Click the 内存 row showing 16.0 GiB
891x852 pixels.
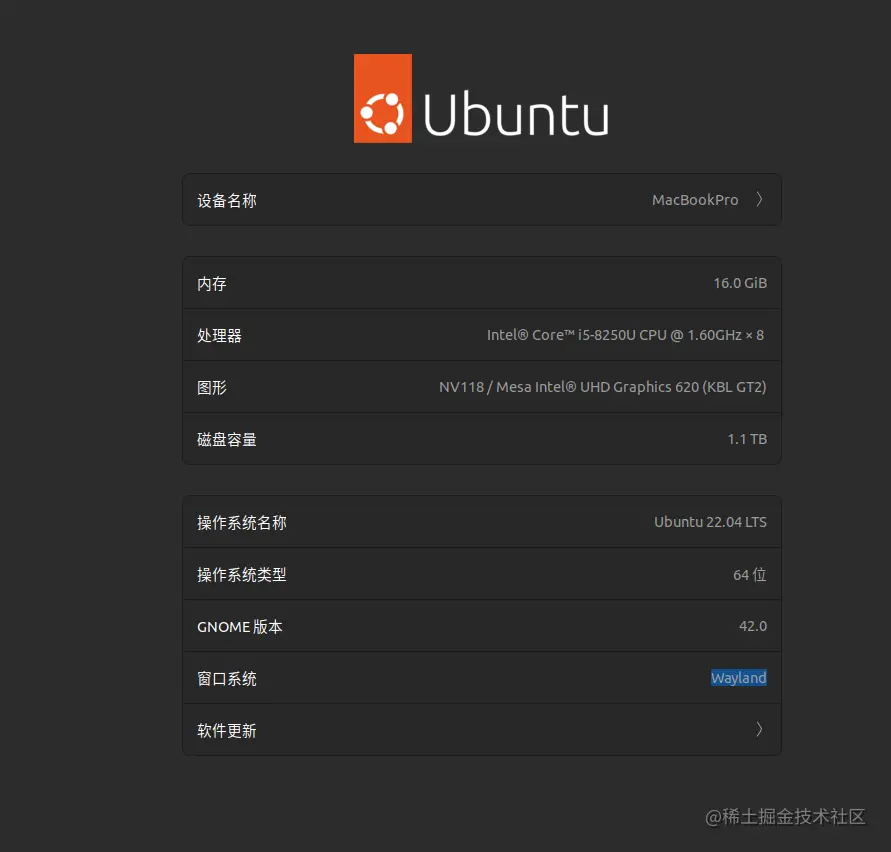tap(482, 283)
